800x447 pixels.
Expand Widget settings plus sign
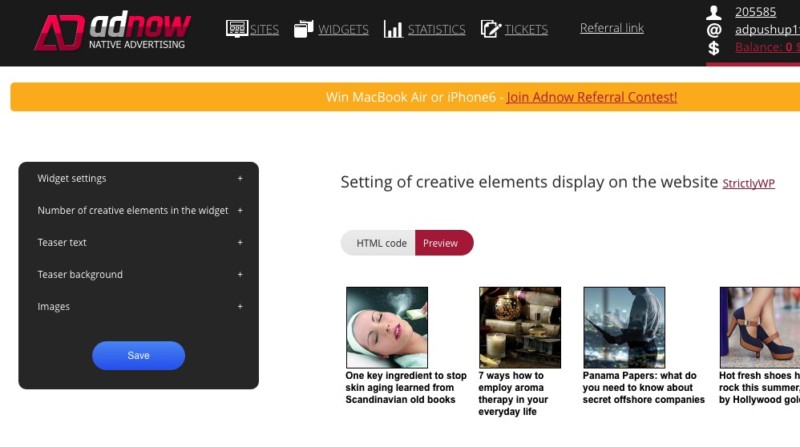(240, 179)
